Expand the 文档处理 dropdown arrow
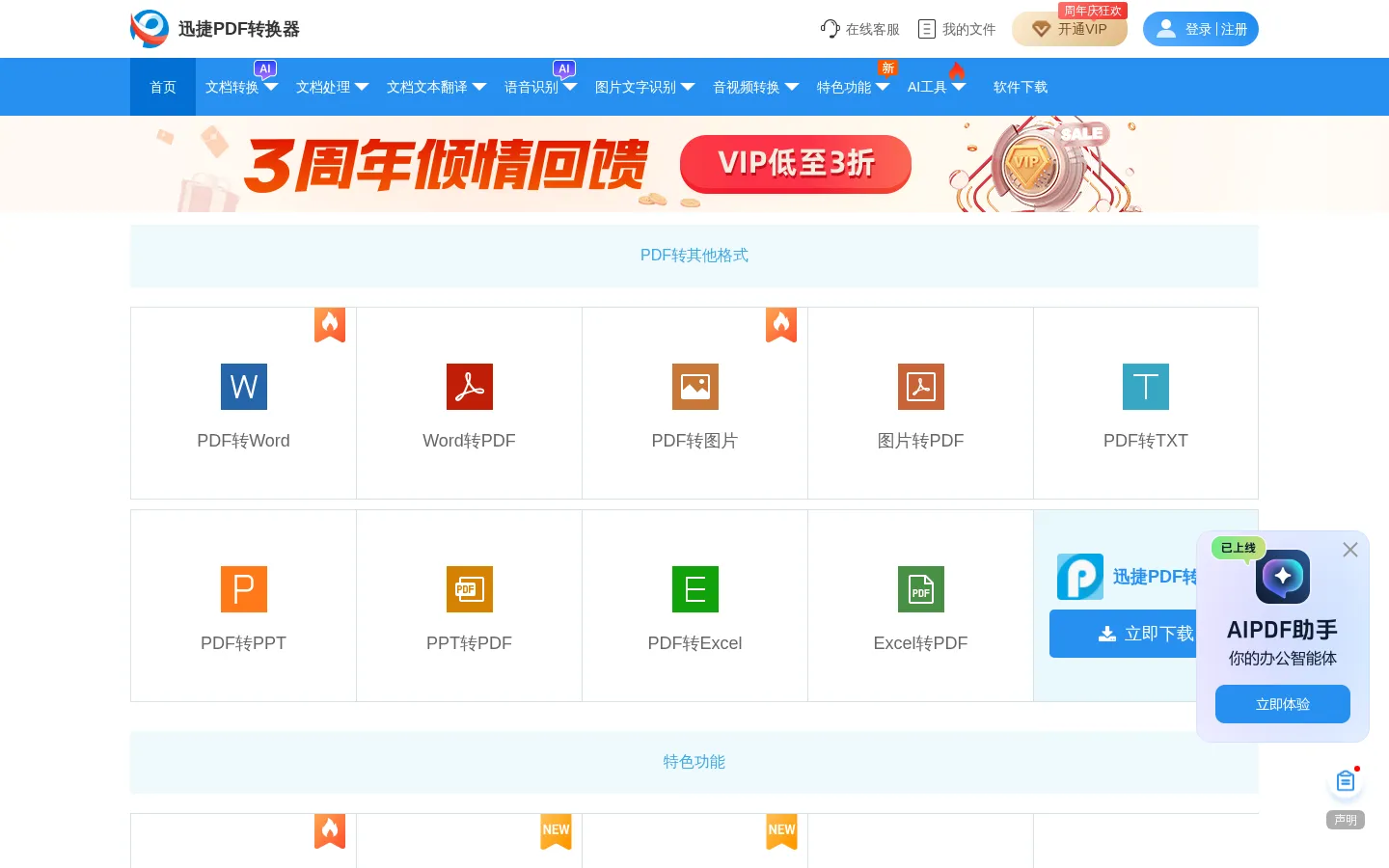Image resolution: width=1389 pixels, height=868 pixels. coord(362,87)
